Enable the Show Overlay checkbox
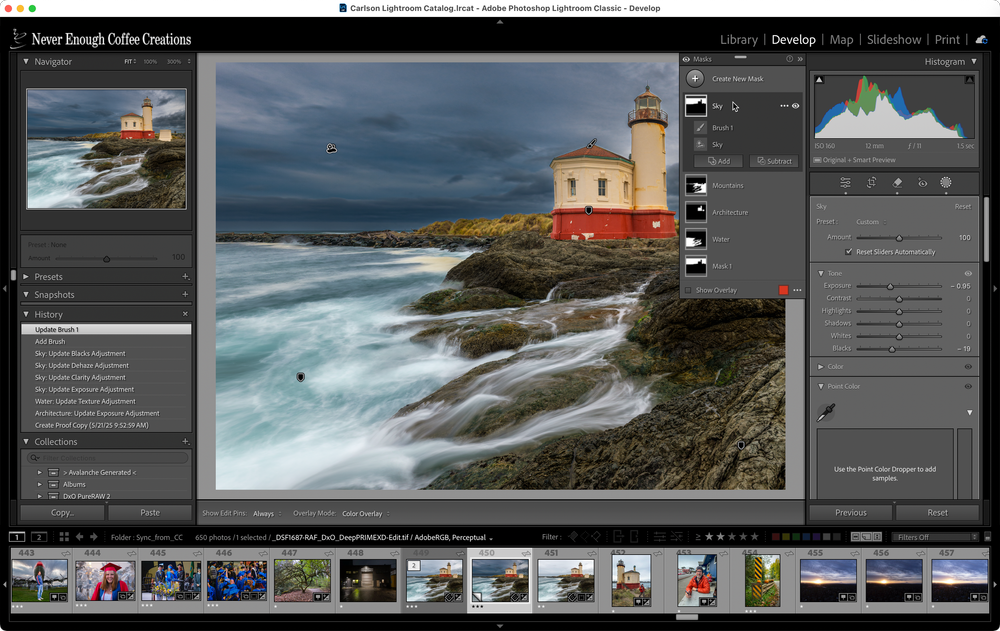 (x=688, y=290)
